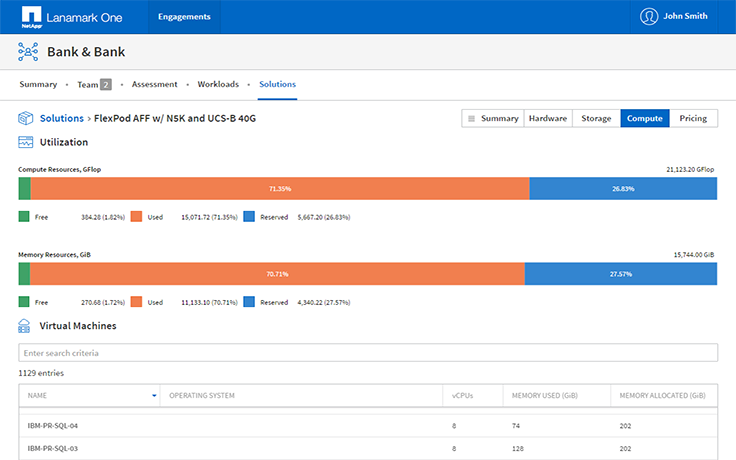Click the Utilization server icon
Viewport: 736px width, 460px height.
(x=27, y=143)
